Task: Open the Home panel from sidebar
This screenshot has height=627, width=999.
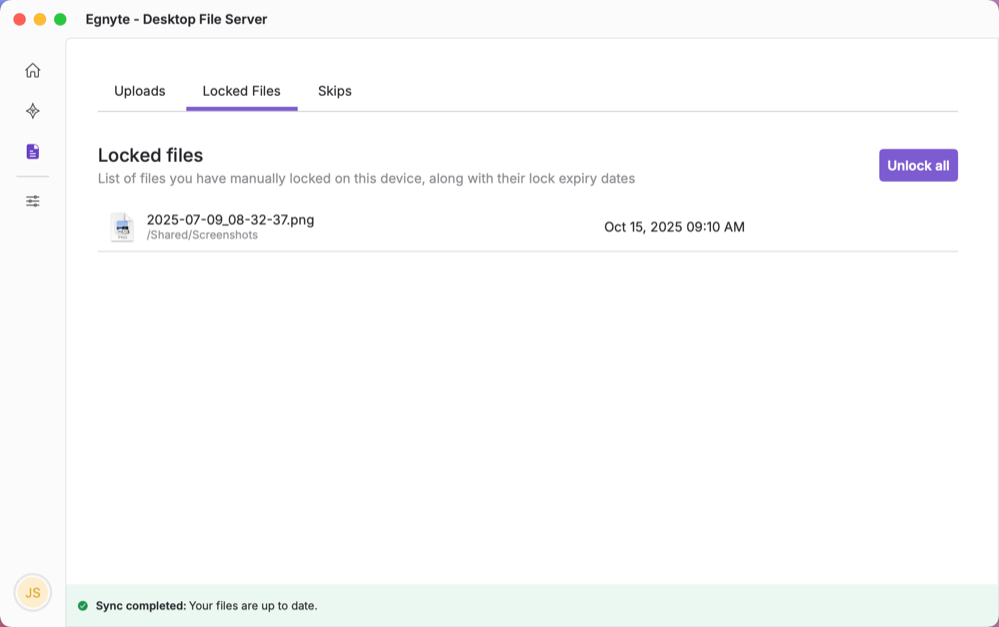Action: click(32, 70)
